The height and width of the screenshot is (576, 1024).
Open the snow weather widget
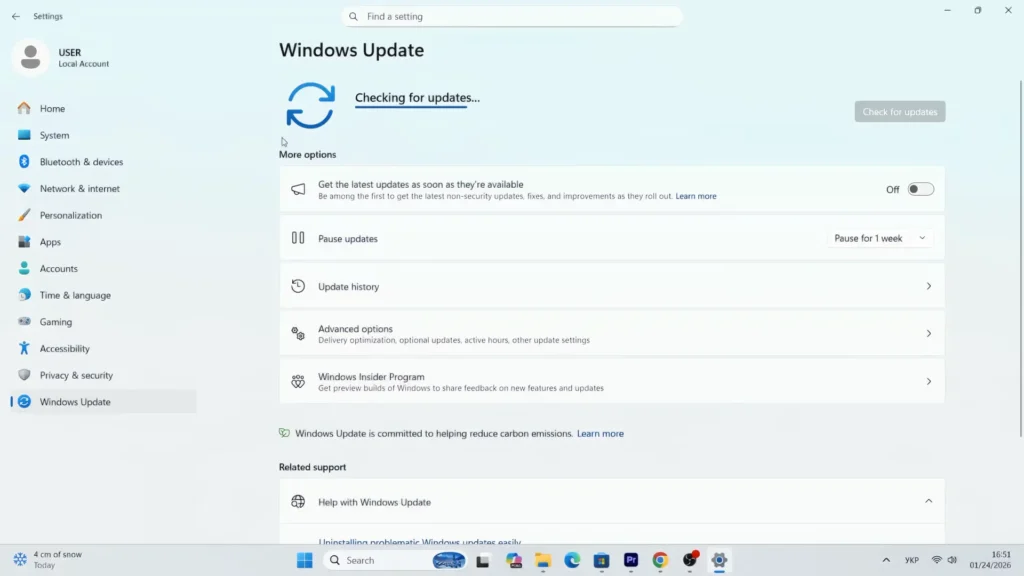point(48,560)
